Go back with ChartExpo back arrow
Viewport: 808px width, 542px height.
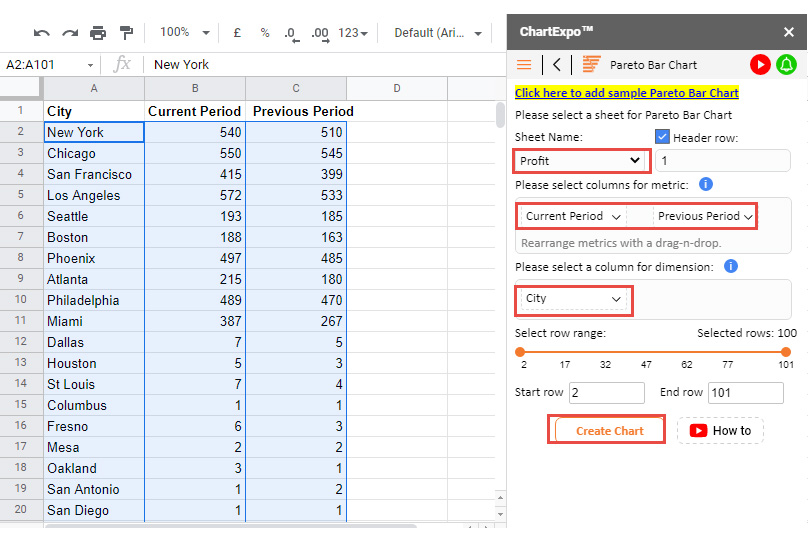(x=557, y=64)
